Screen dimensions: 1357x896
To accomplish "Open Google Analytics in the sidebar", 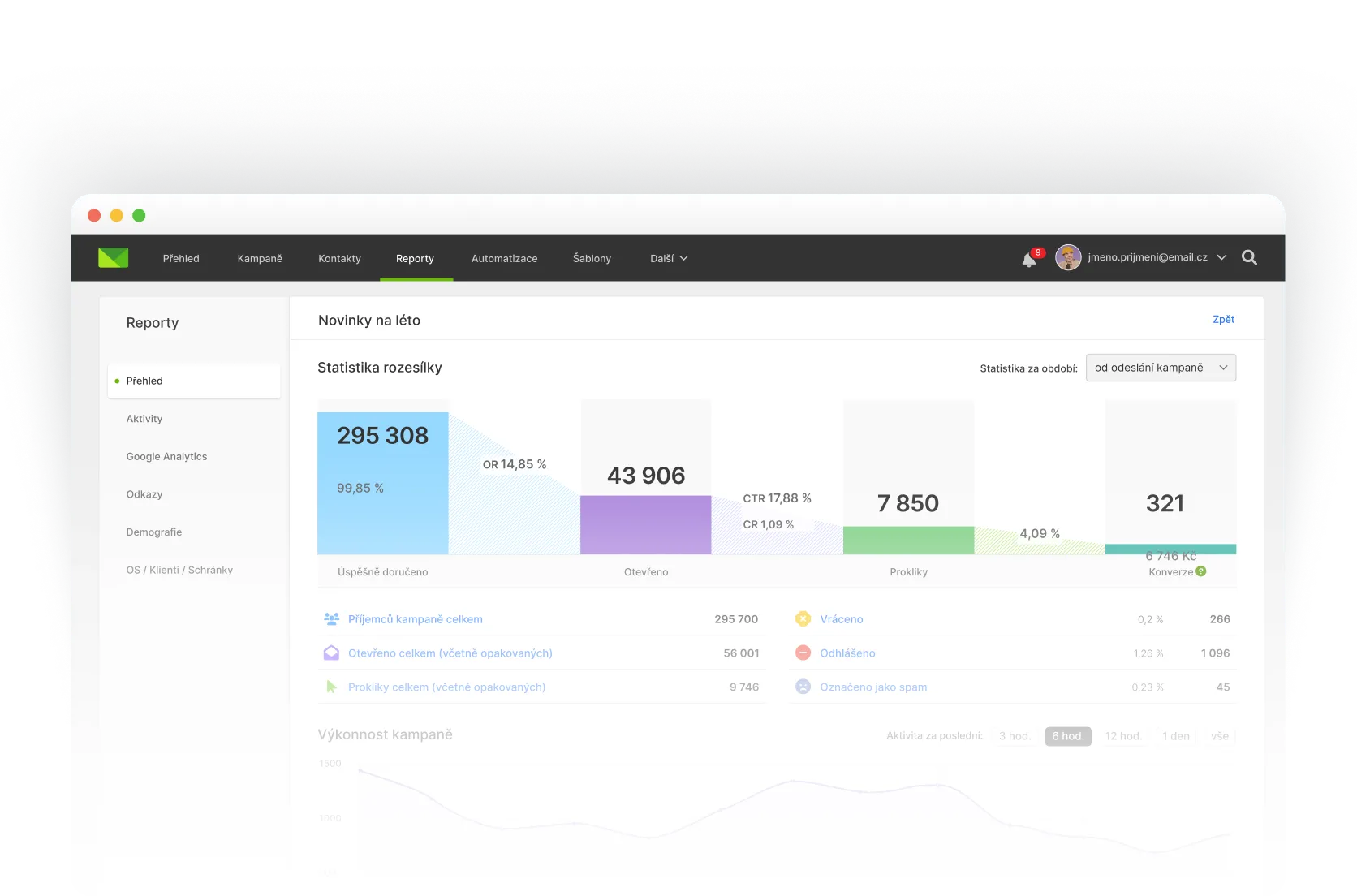I will (166, 456).
